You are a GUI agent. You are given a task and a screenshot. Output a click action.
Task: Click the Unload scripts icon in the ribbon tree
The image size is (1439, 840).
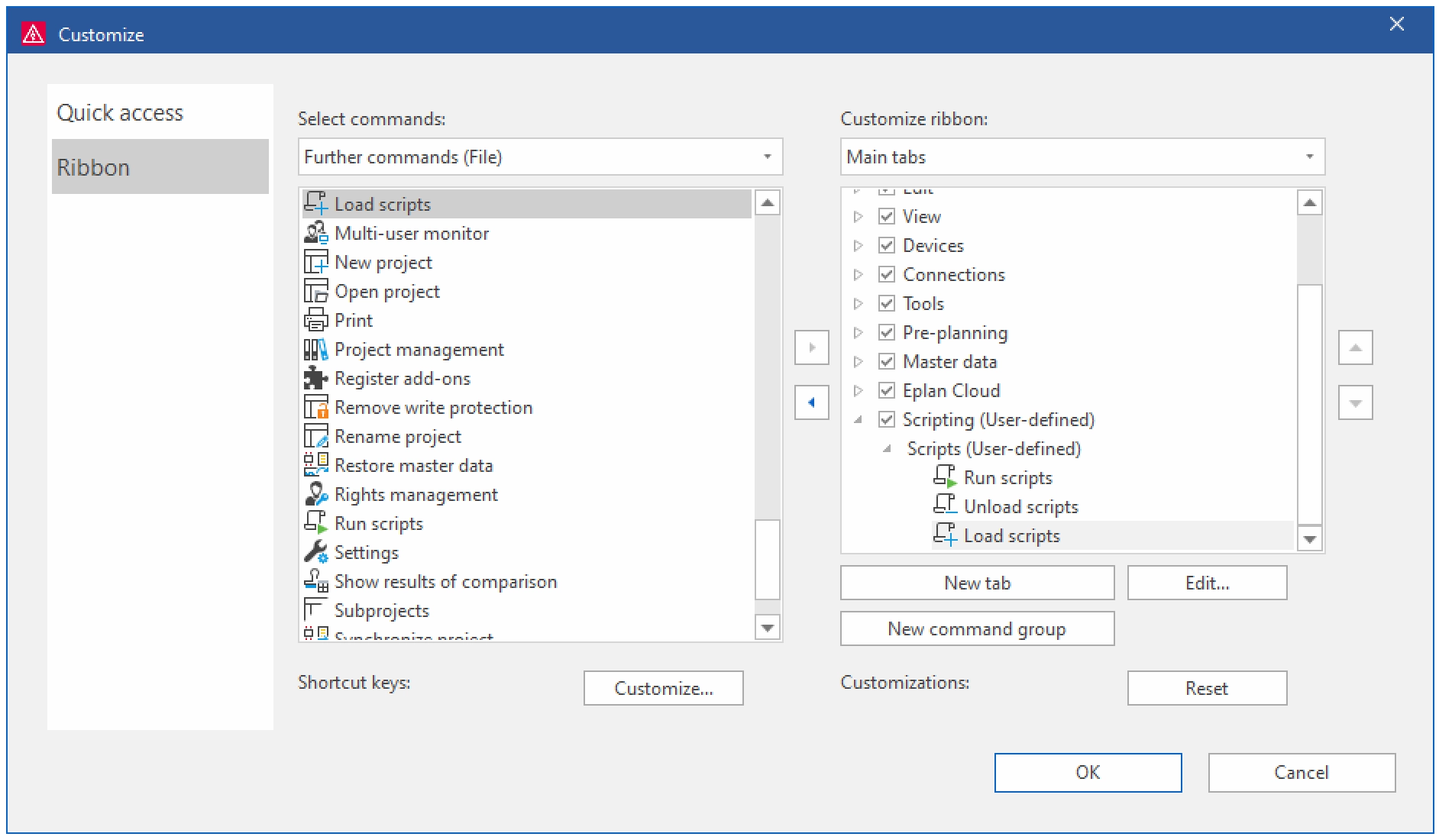click(945, 506)
